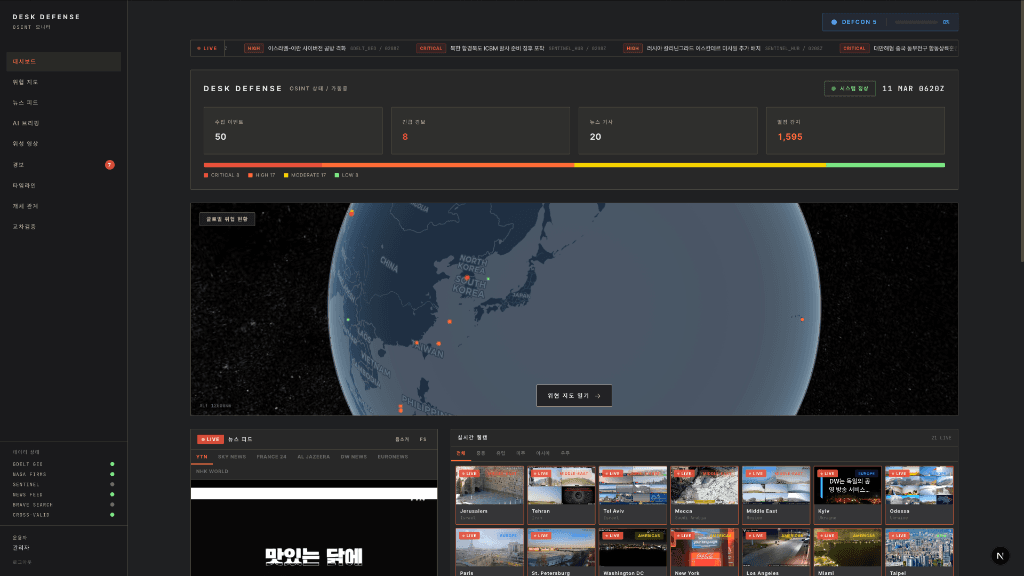Open the Jerusalem live webcam thumbnail

489,488
